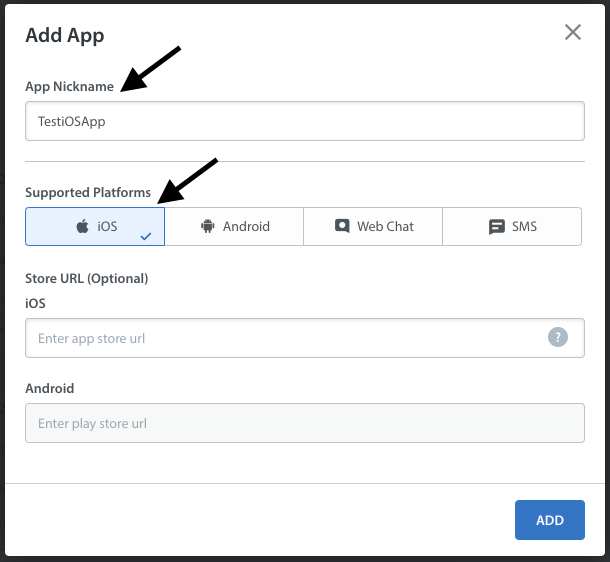Click the App Nickname label
This screenshot has width=610, height=562.
click(69, 87)
